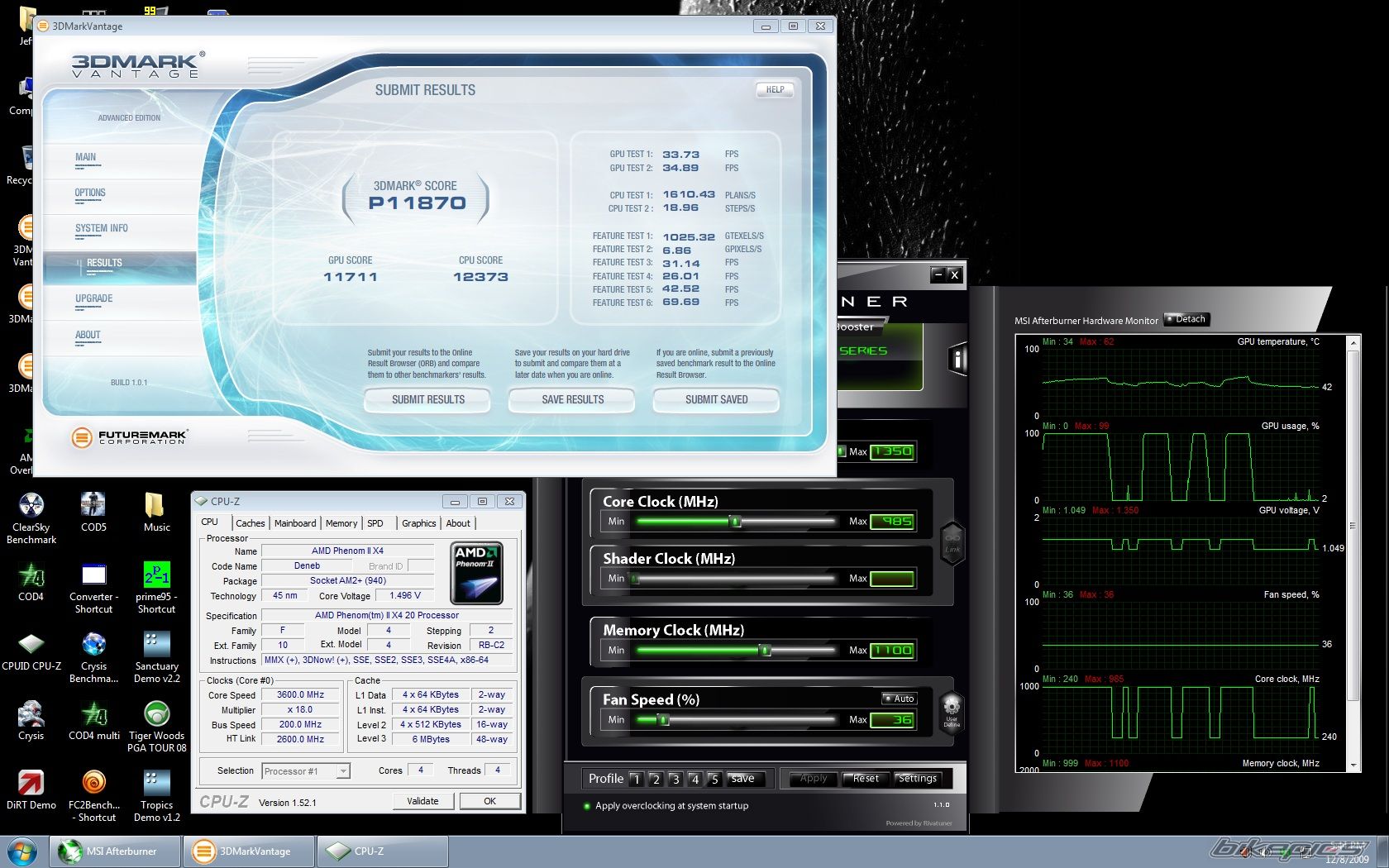Click Afterburner link clocks icon
Image resolution: width=1389 pixels, height=868 pixels.
pyautogui.click(x=952, y=543)
